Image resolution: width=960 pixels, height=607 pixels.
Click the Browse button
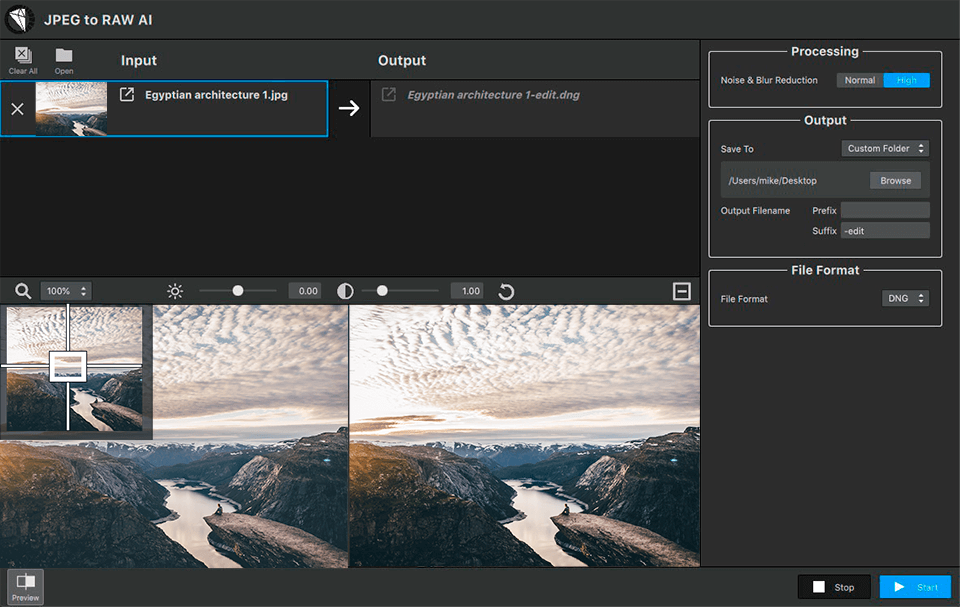click(x=895, y=181)
